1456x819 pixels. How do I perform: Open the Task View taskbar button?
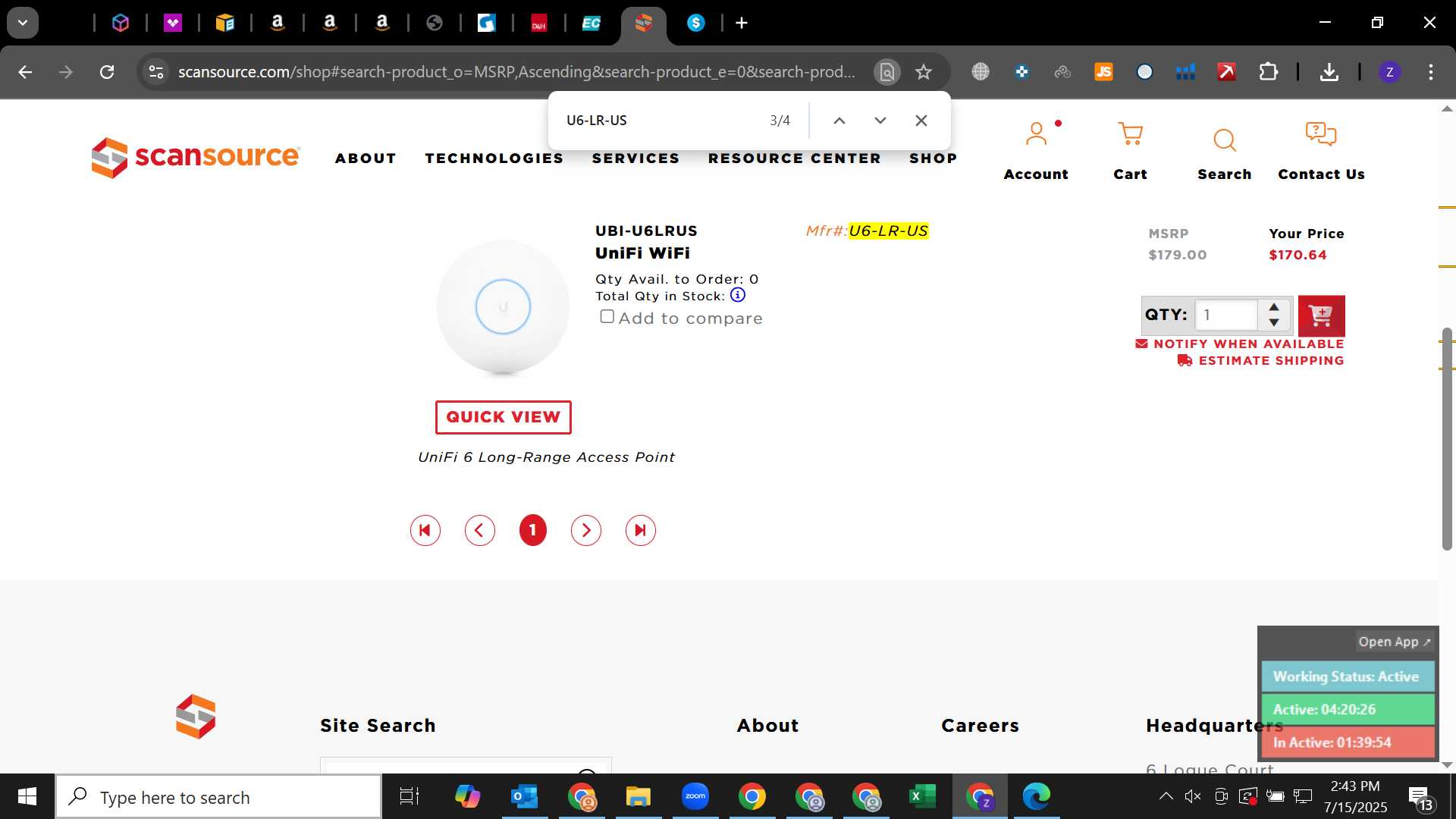pyautogui.click(x=409, y=796)
